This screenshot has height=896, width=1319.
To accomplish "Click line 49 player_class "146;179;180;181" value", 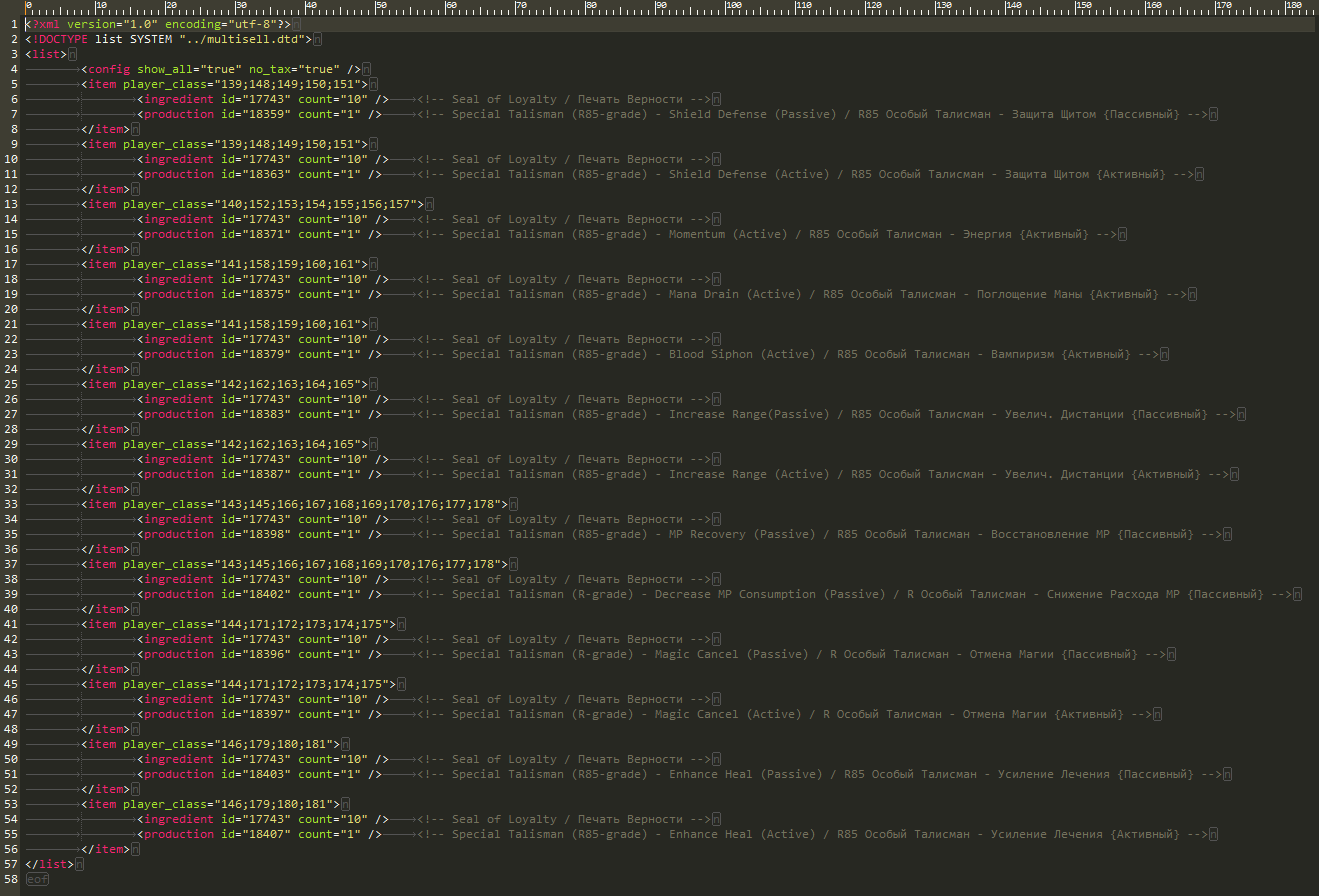I will pyautogui.click(x=273, y=744).
